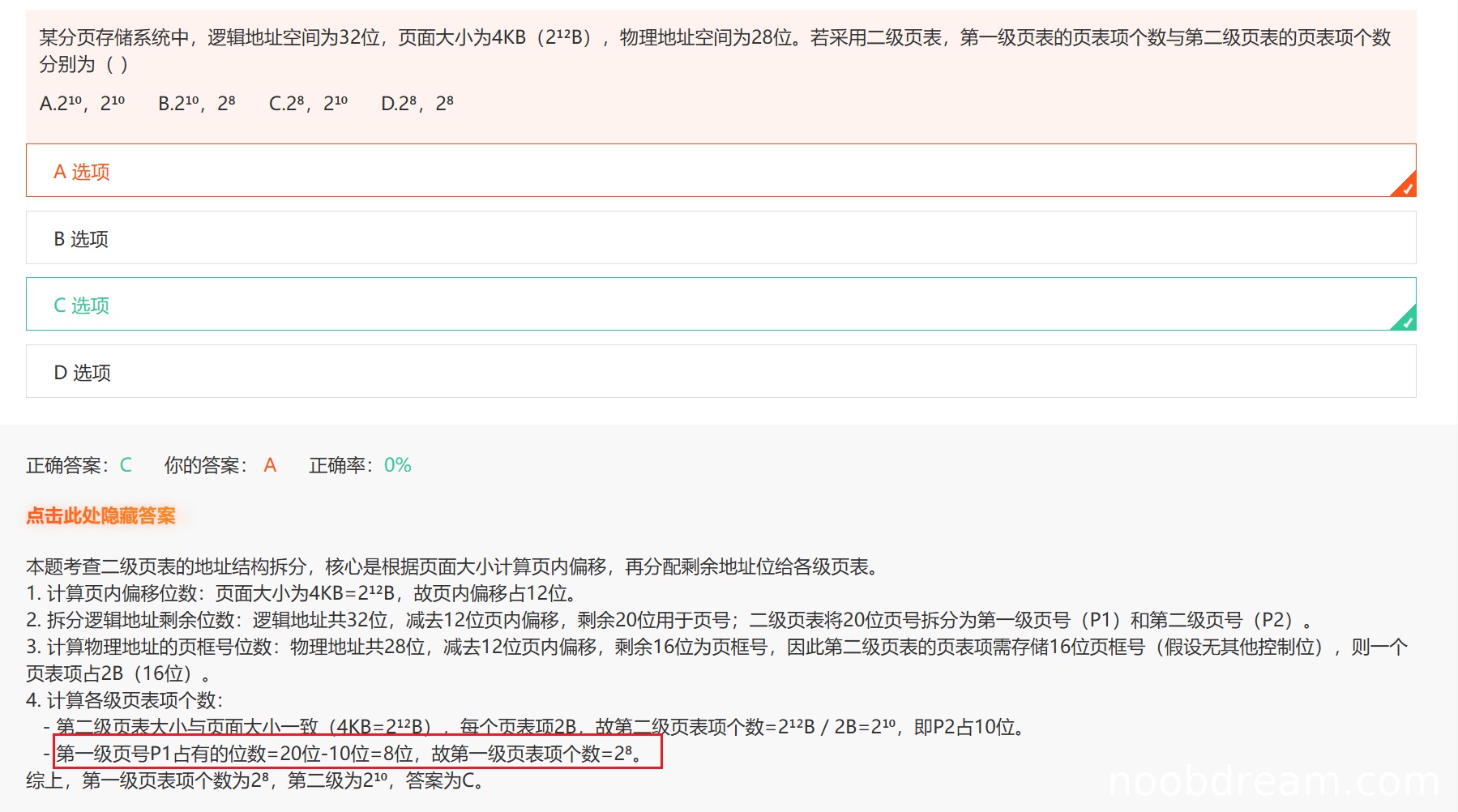Viewport: 1458px width, 812px height.
Task: Click the noobdream.com watermark
Action: (1272, 782)
